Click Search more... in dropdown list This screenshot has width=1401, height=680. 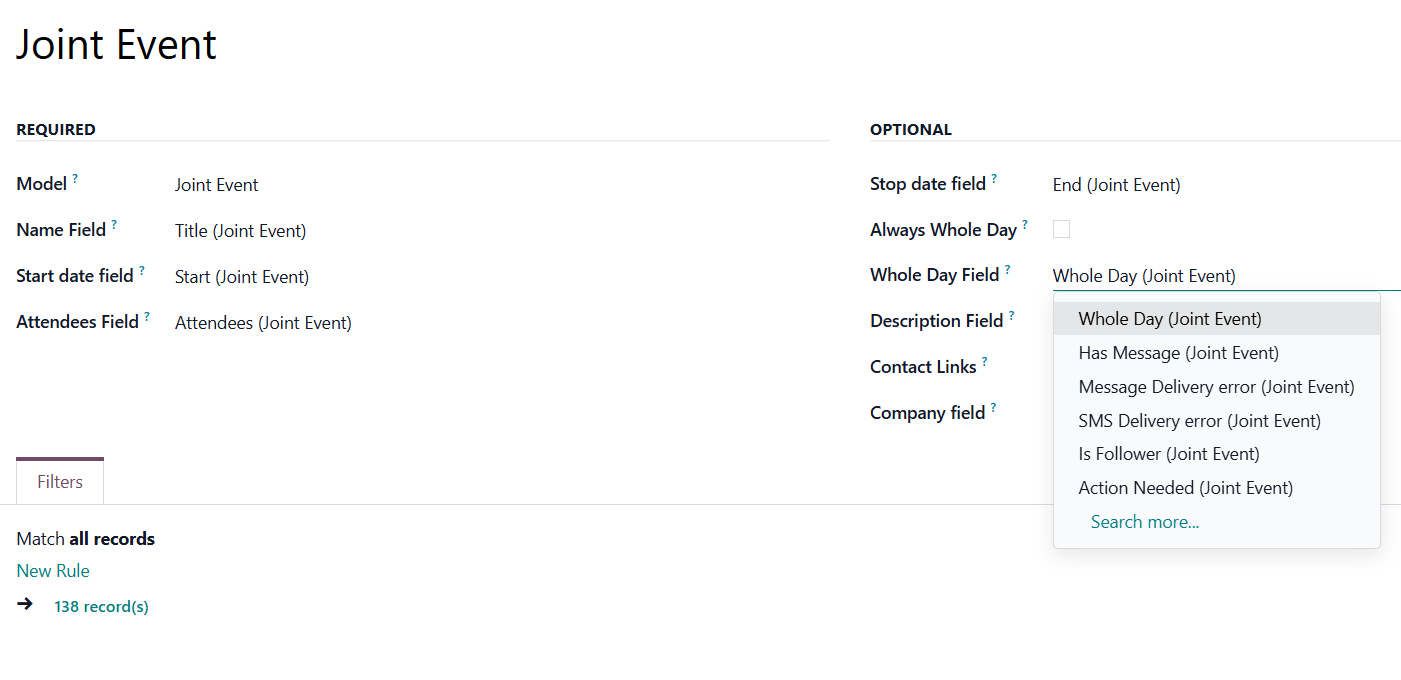1144,522
